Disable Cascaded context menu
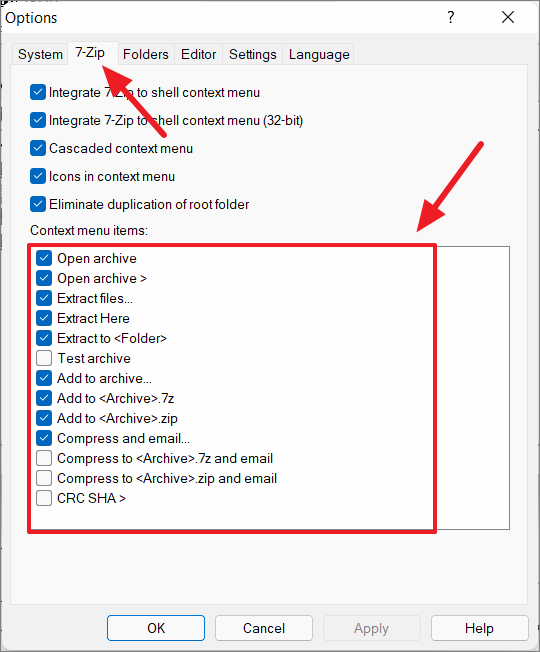 [38, 148]
